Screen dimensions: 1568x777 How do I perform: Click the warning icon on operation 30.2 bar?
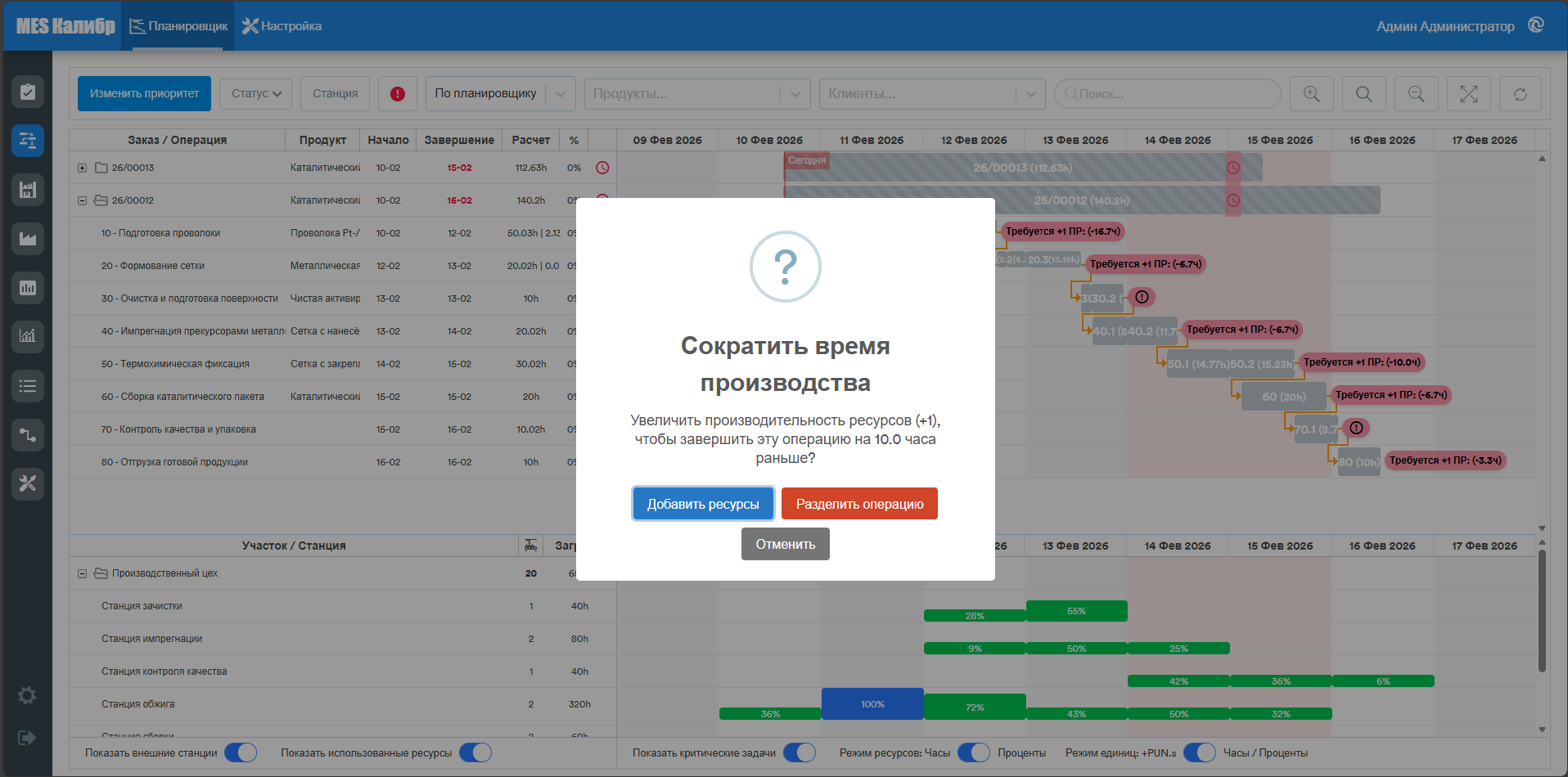(1142, 297)
